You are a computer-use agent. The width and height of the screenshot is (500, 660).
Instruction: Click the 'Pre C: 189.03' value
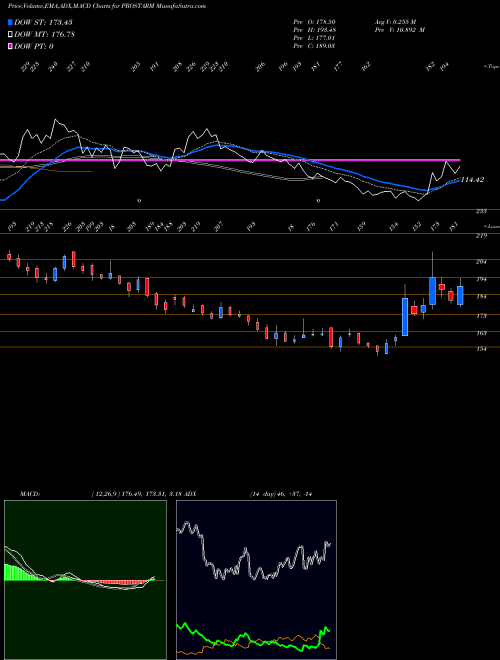coord(314,46)
